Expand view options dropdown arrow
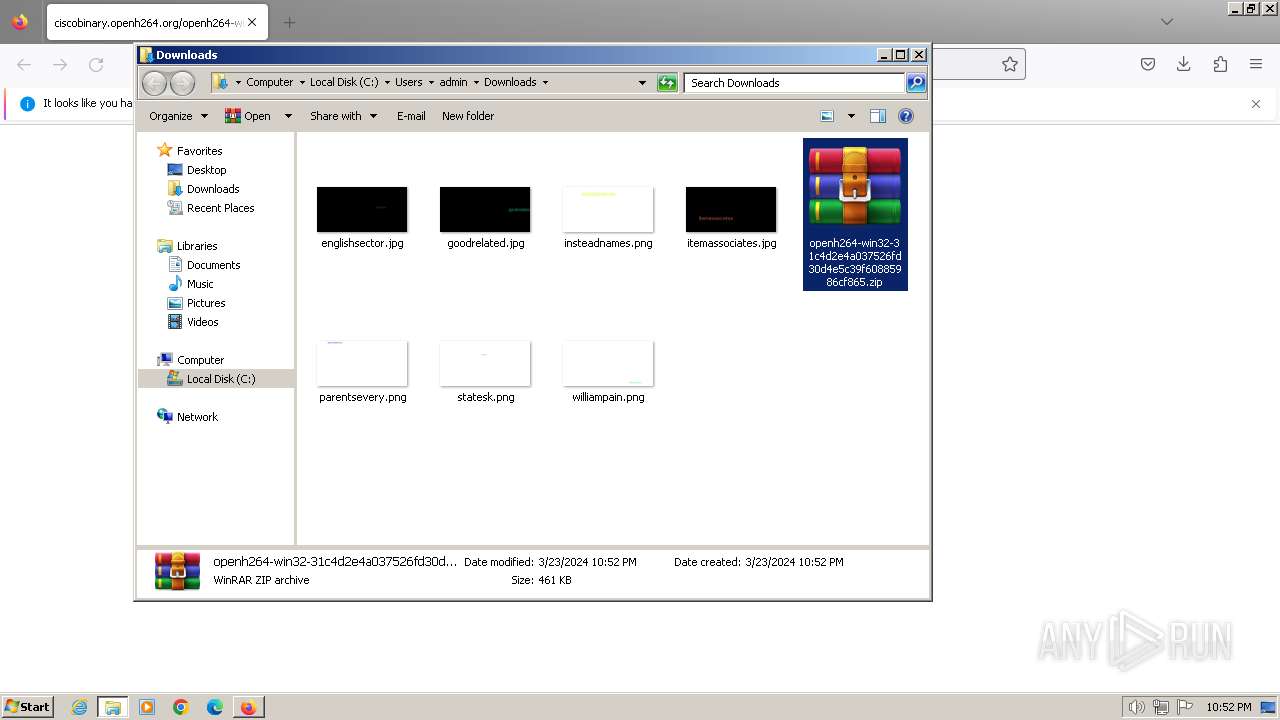1280x720 pixels. [851, 116]
